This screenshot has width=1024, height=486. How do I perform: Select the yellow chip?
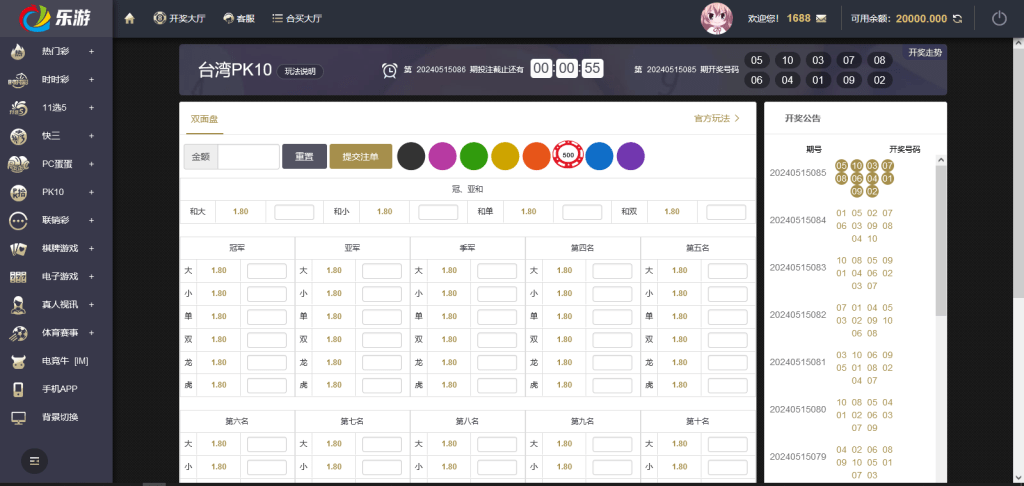[505, 155]
